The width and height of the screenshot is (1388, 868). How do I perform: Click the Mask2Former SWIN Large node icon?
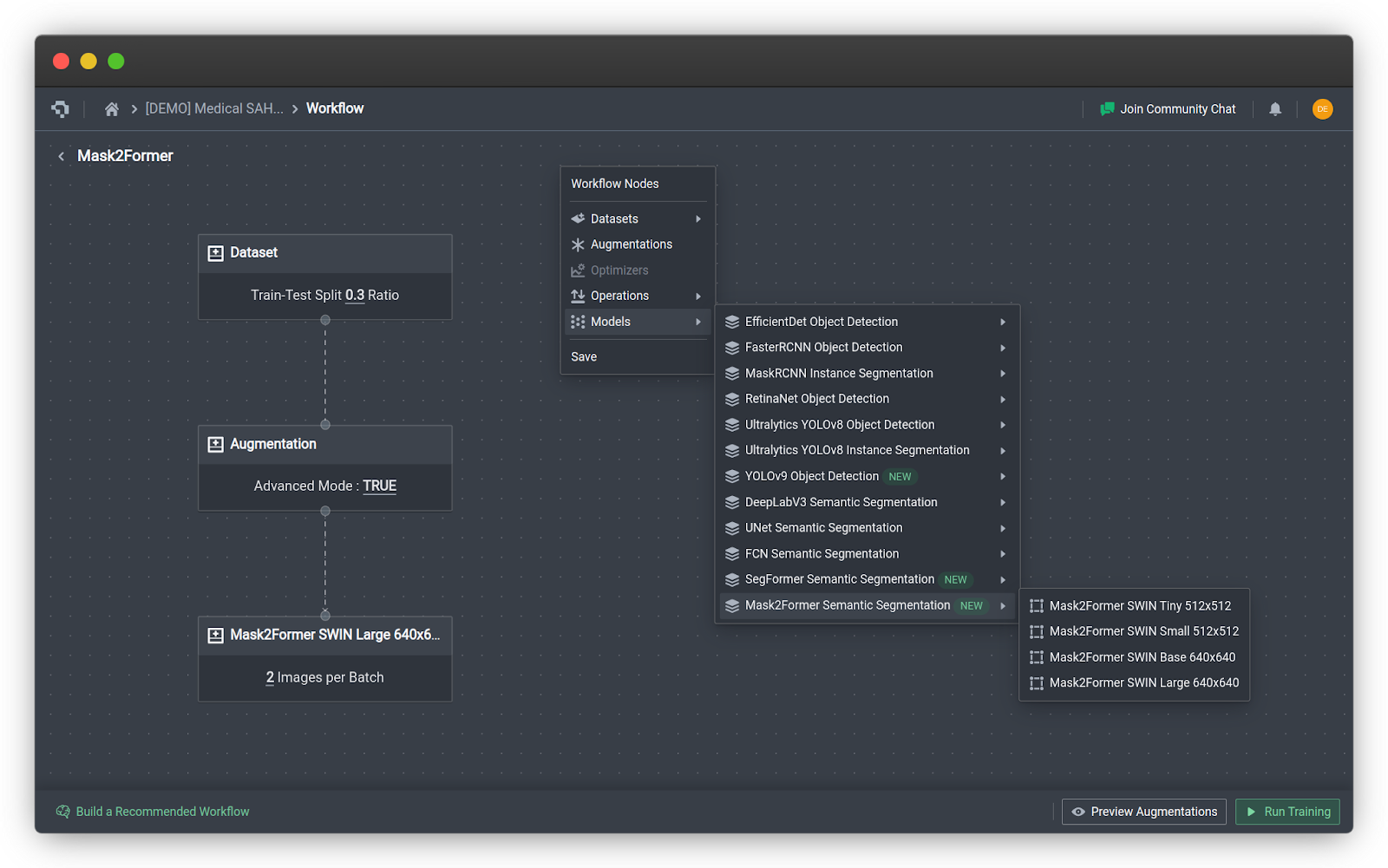[215, 636]
